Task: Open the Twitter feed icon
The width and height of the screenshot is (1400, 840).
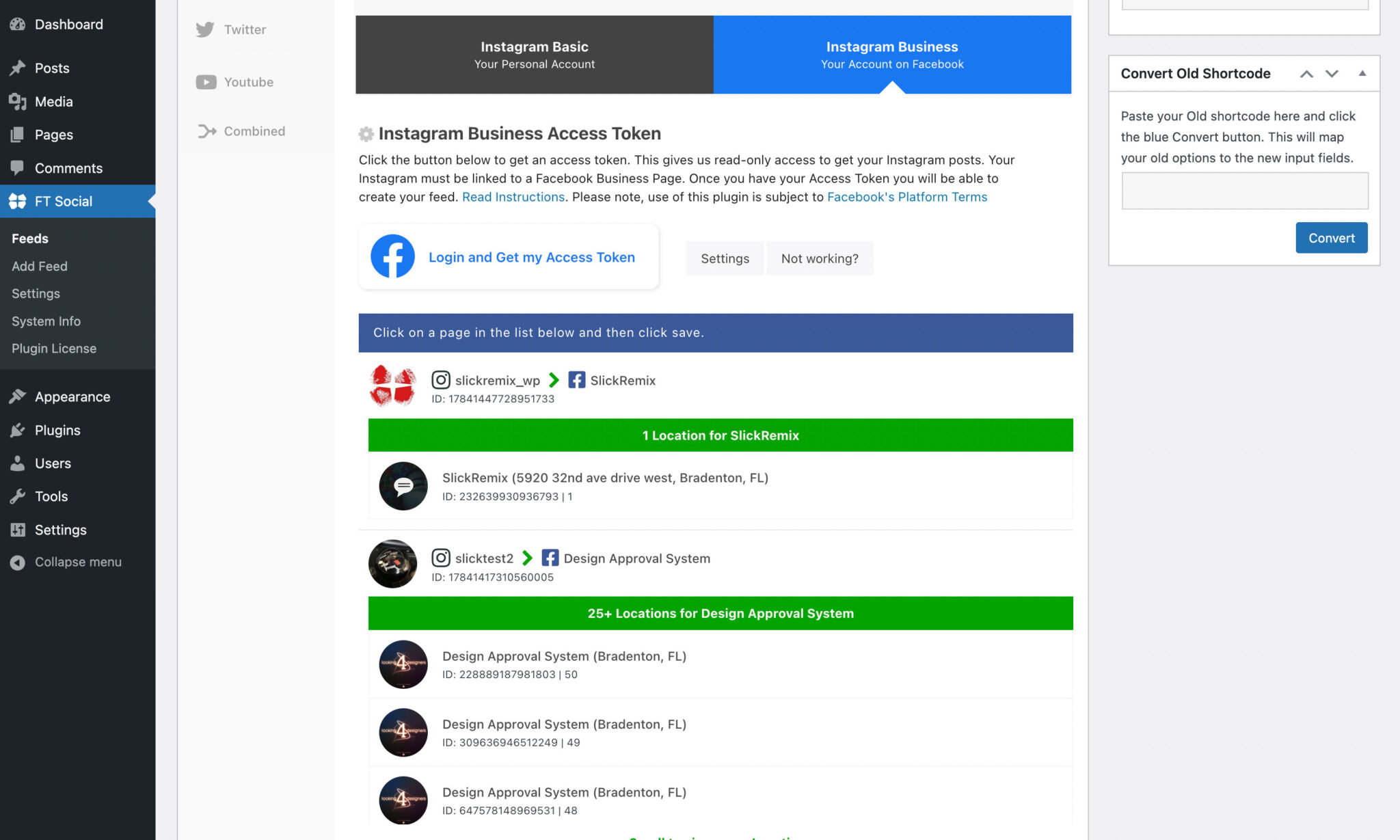Action: click(205, 29)
